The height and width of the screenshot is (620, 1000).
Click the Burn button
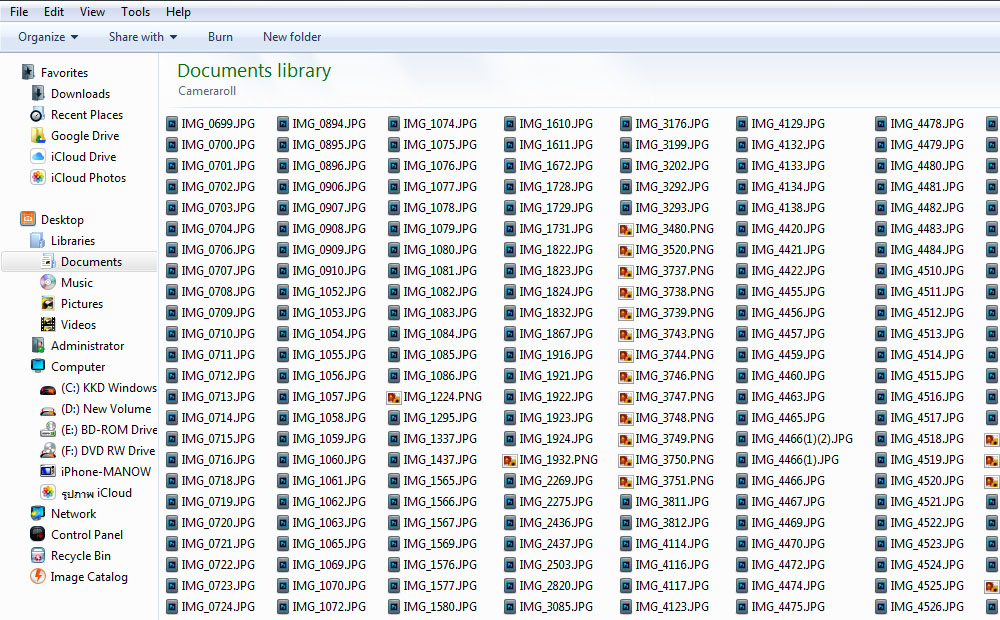[220, 36]
